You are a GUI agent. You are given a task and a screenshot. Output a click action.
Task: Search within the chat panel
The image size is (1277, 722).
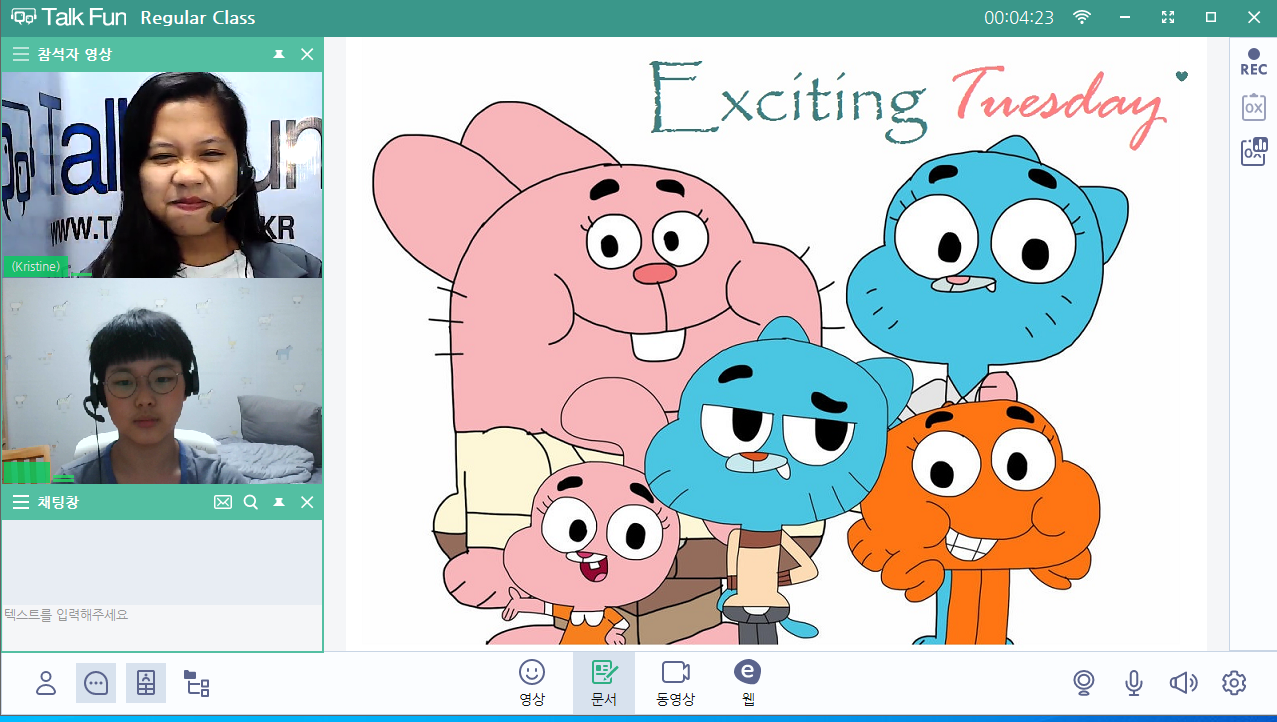[251, 502]
